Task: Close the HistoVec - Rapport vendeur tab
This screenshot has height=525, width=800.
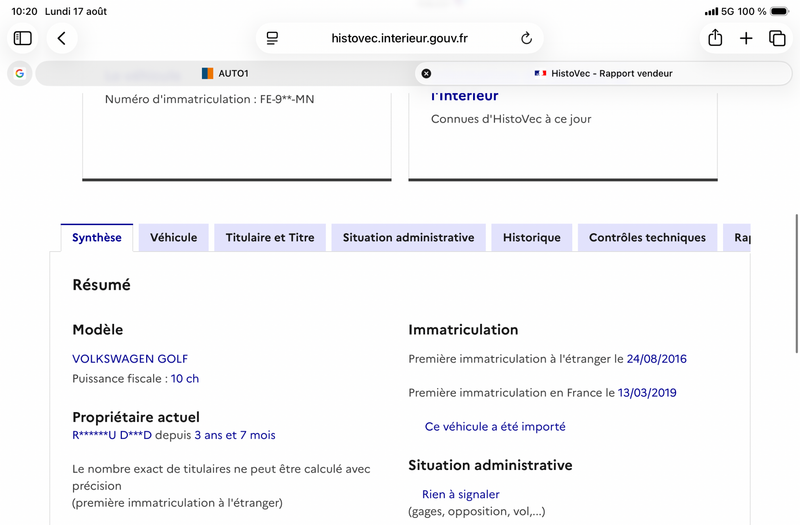Action: 426,73
